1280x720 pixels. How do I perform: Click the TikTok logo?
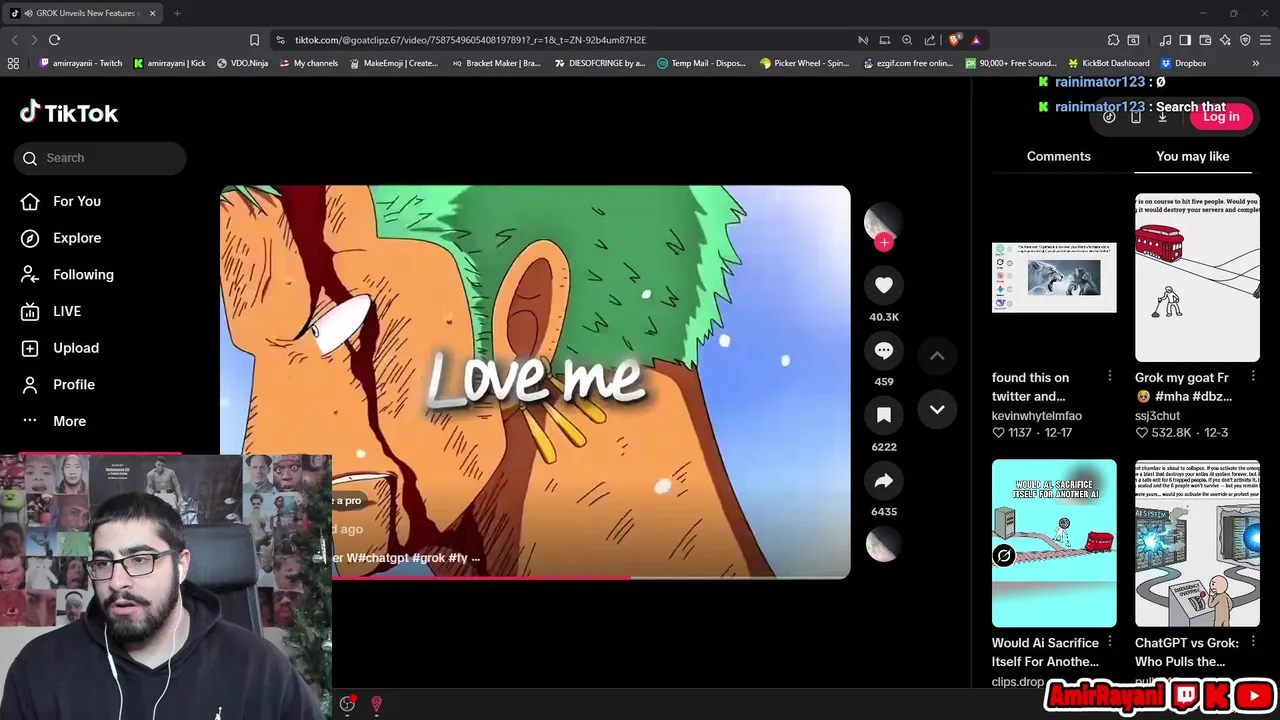pyautogui.click(x=69, y=113)
